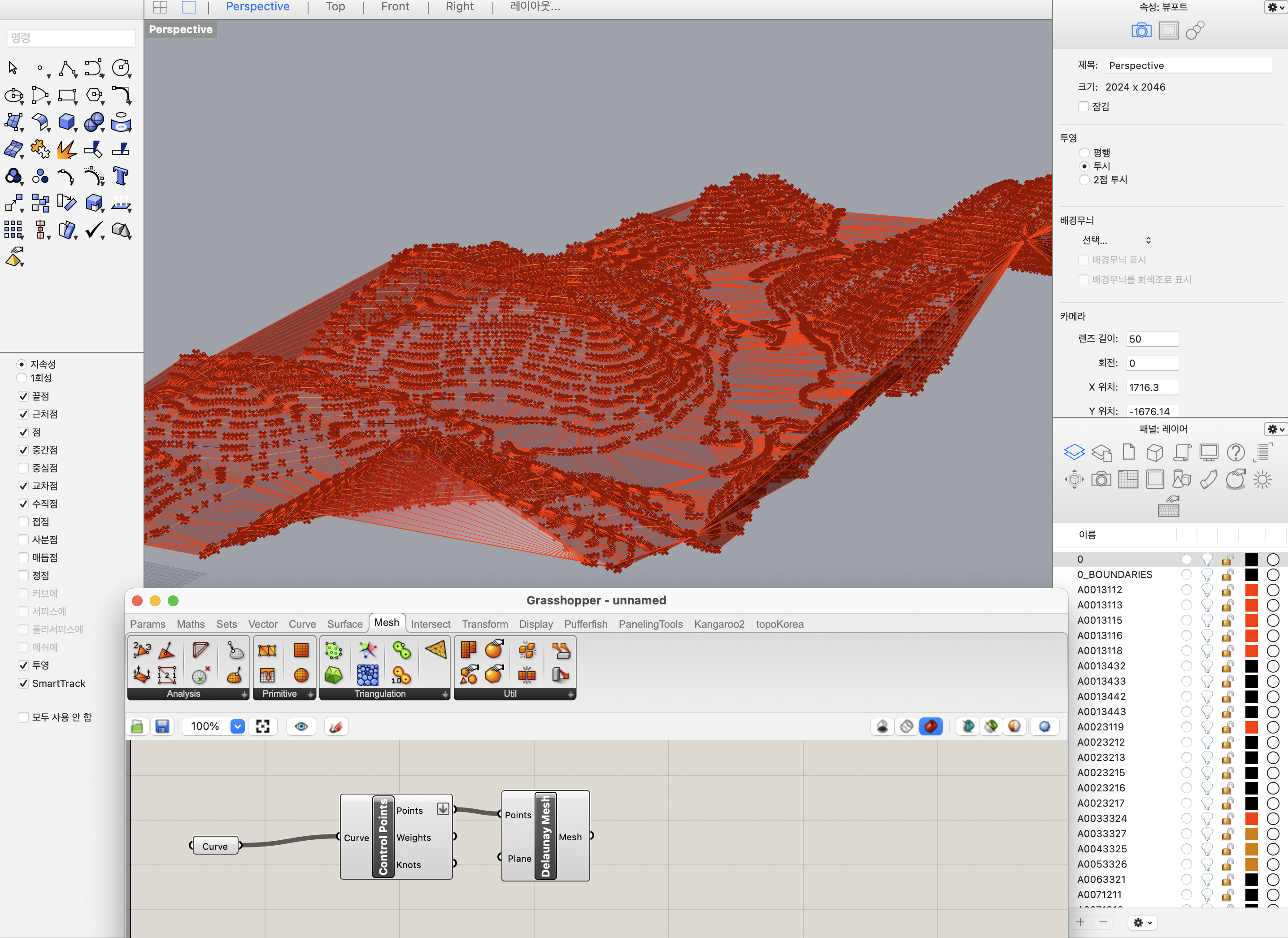
Task: Uncheck the SmartTrack checkbox
Action: (x=23, y=683)
